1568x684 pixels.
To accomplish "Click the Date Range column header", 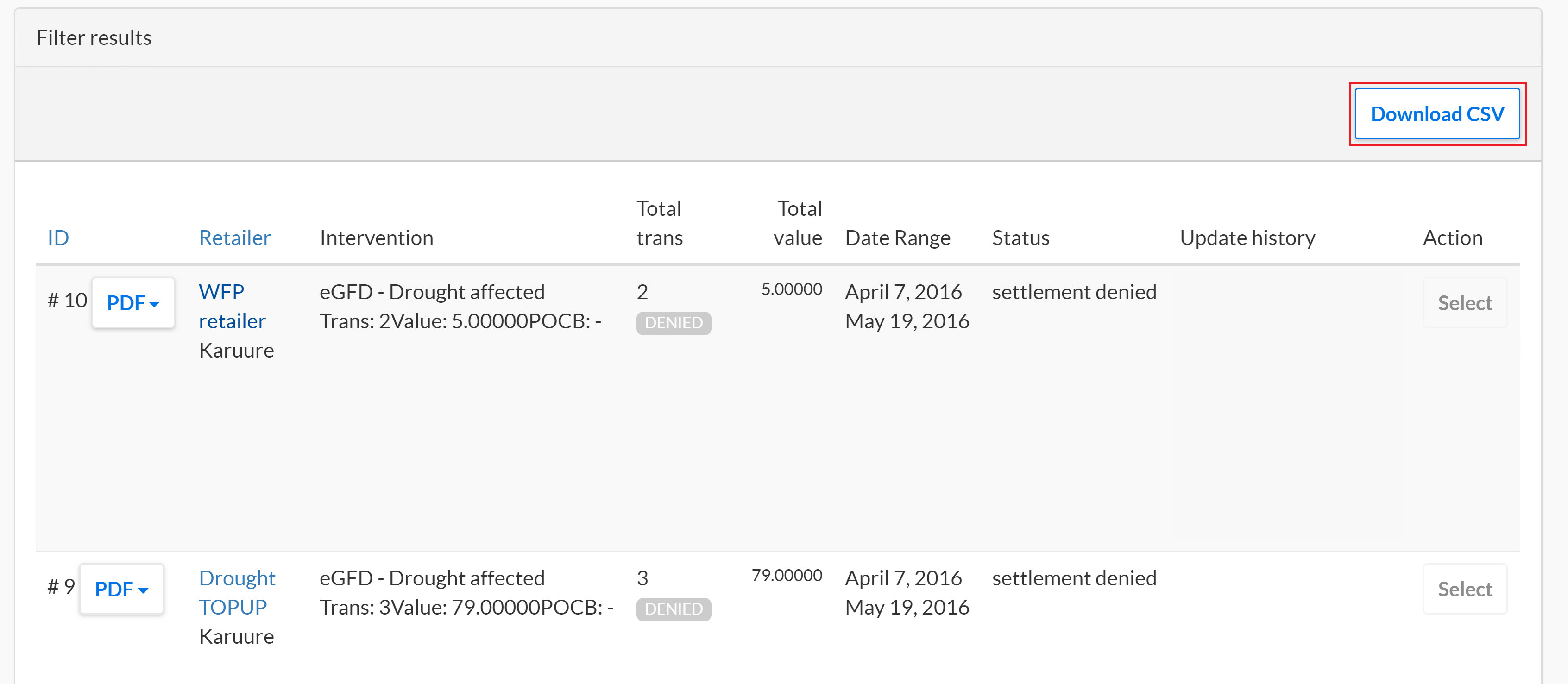I will (897, 237).
